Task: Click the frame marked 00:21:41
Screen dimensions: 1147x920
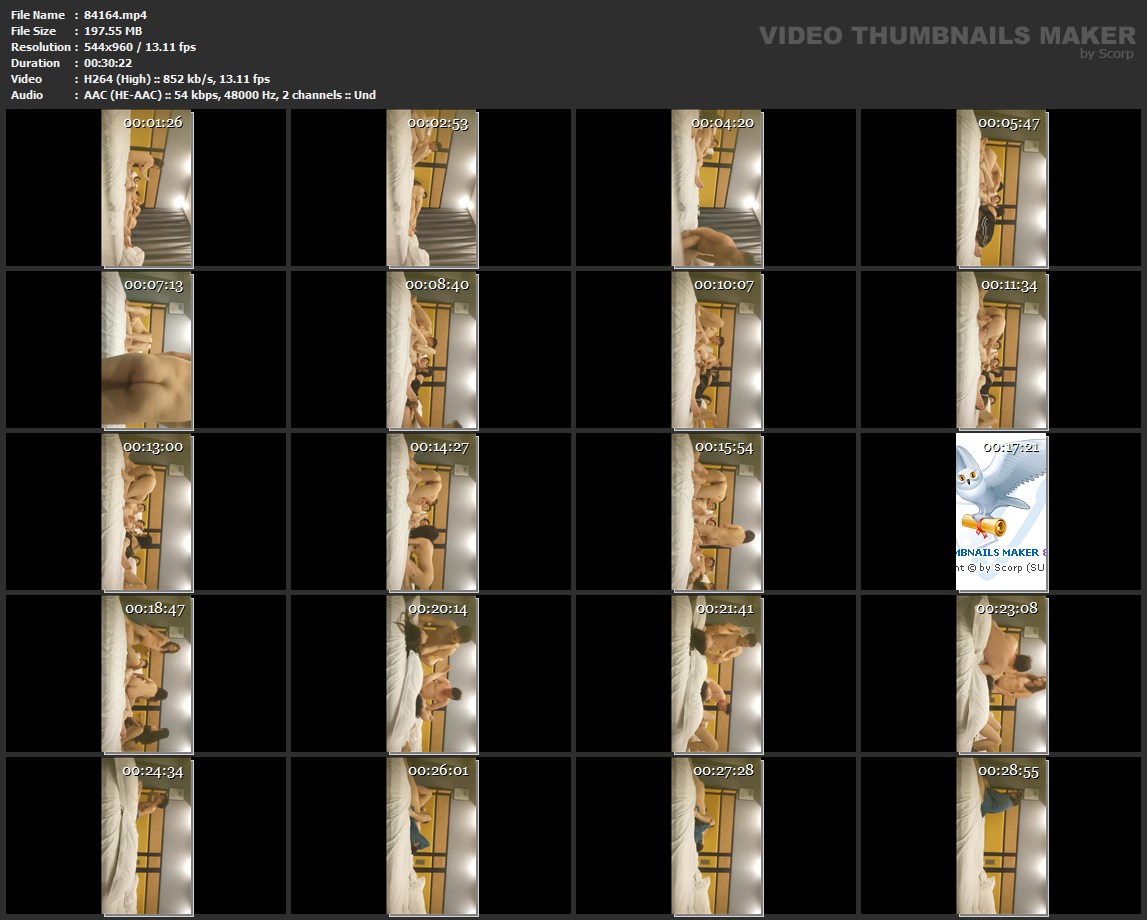Action: click(x=717, y=674)
